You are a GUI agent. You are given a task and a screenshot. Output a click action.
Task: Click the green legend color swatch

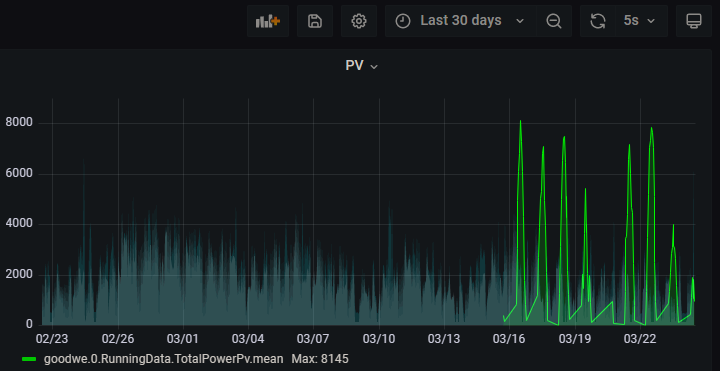[29, 359]
